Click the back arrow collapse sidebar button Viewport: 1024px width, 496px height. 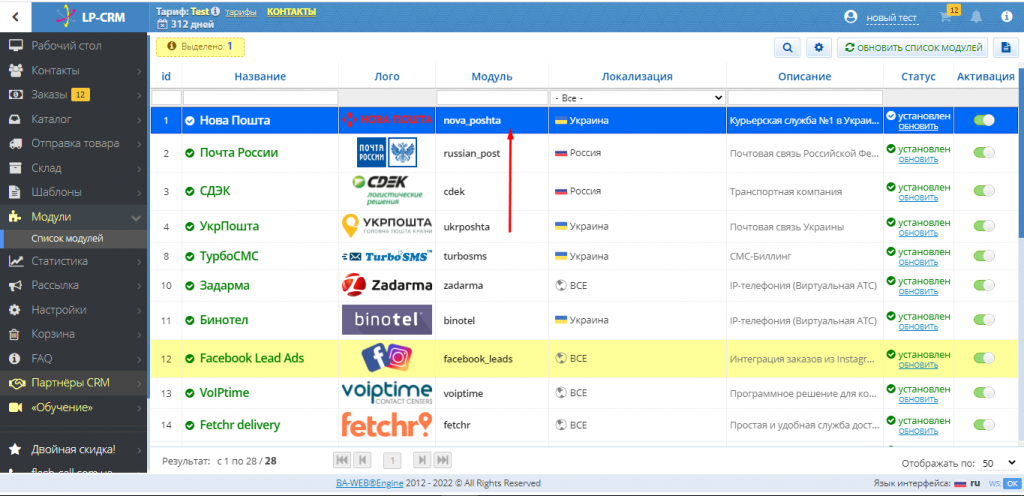pos(16,17)
